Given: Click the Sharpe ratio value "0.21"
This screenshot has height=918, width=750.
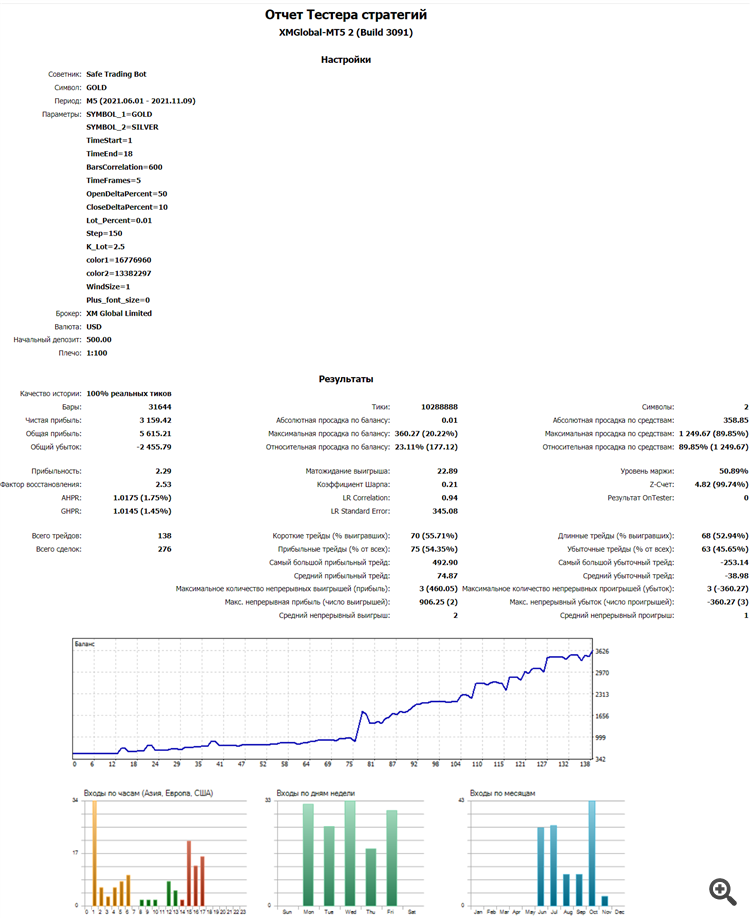Looking at the screenshot, I should click(450, 485).
